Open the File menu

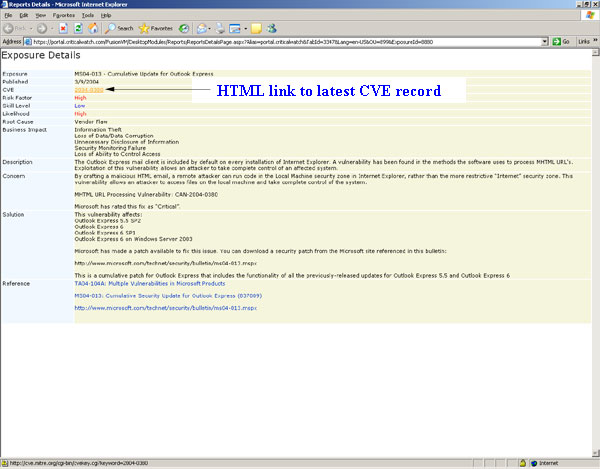click(x=8, y=16)
